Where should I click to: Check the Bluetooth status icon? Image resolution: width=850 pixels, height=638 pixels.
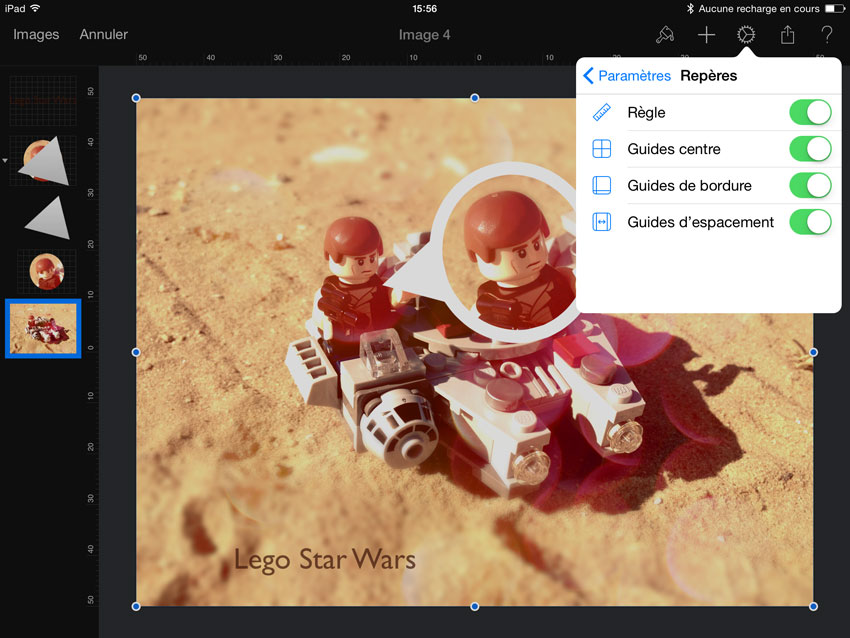click(x=690, y=8)
